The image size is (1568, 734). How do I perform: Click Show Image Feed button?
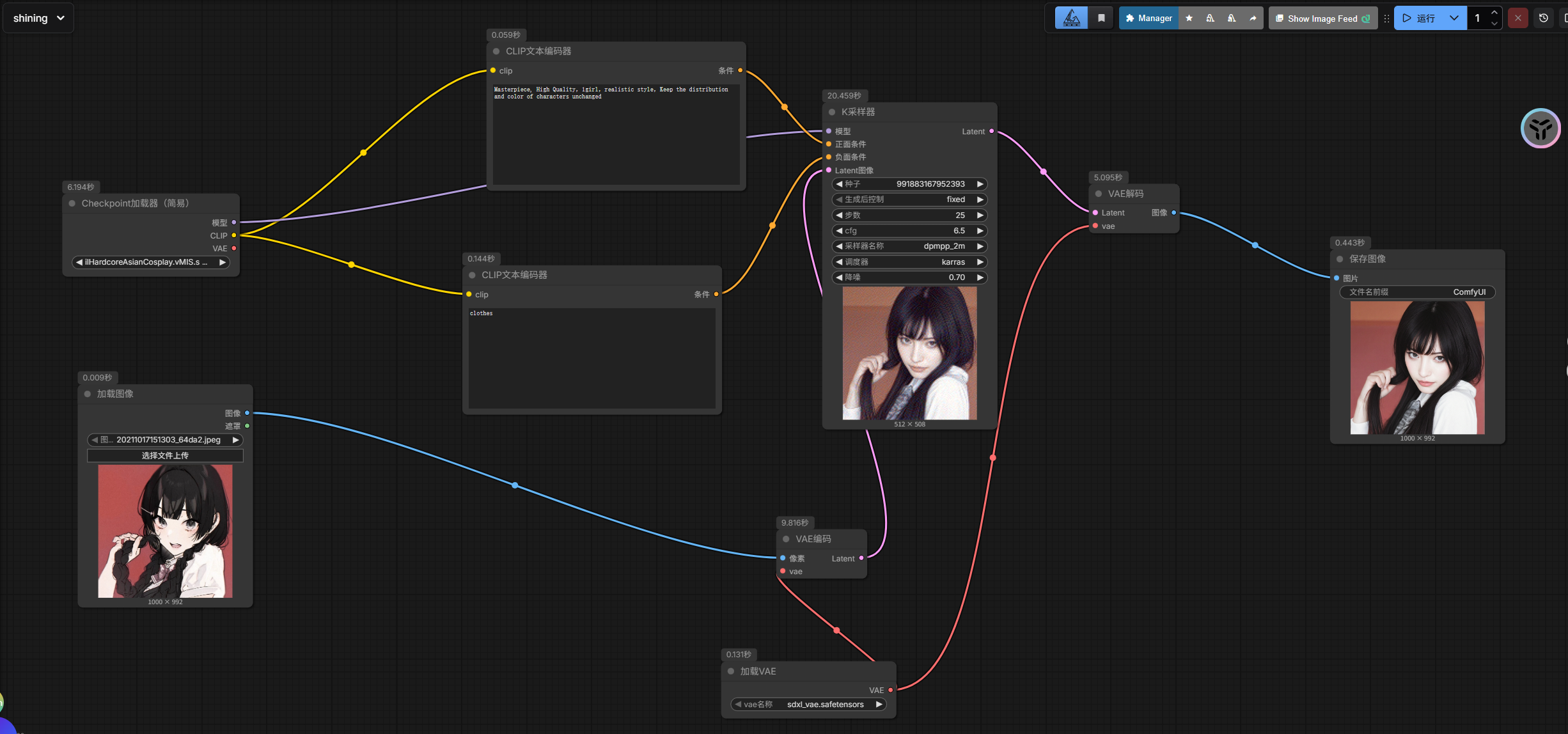[1322, 18]
